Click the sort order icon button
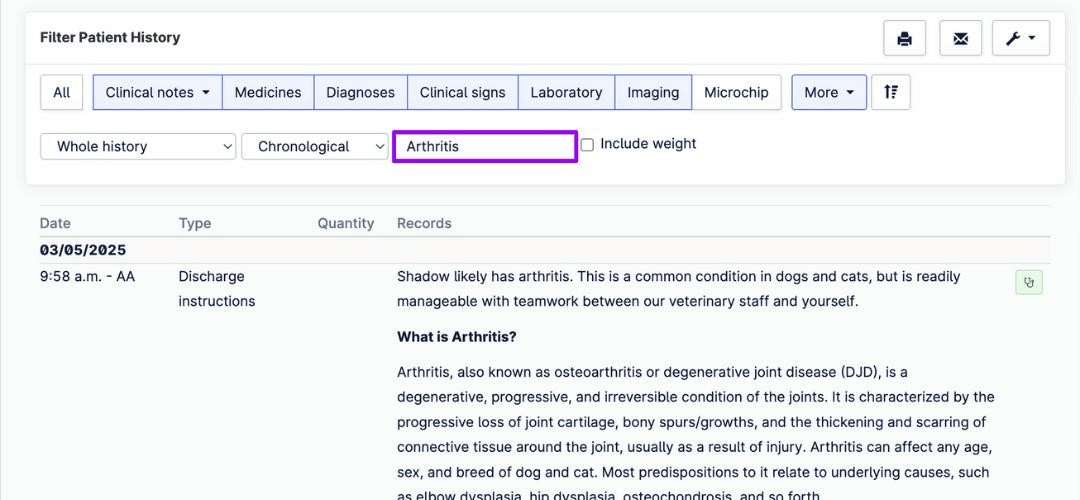Image resolution: width=1080 pixels, height=500 pixels. (891, 92)
